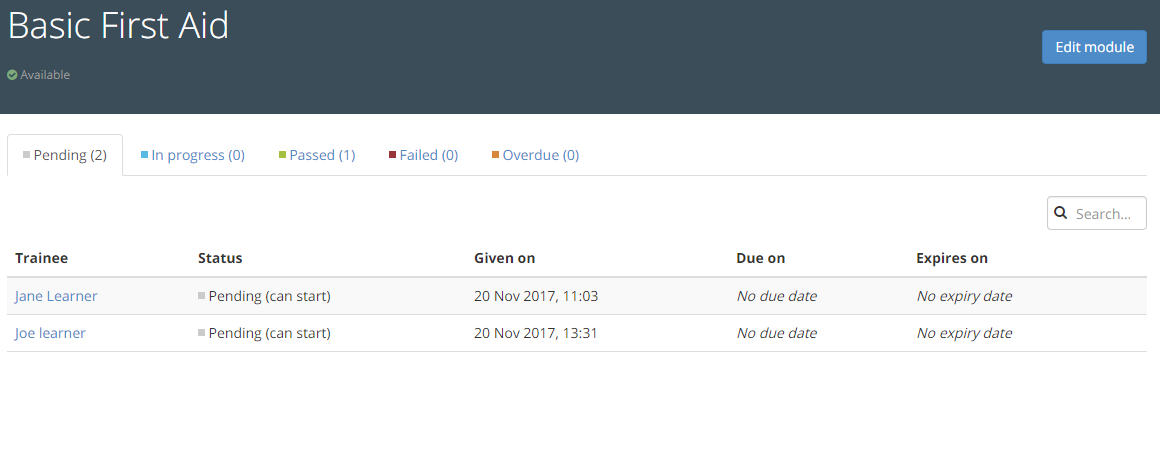
Task: Open Jane Learner's trainee profile link
Action: (56, 296)
